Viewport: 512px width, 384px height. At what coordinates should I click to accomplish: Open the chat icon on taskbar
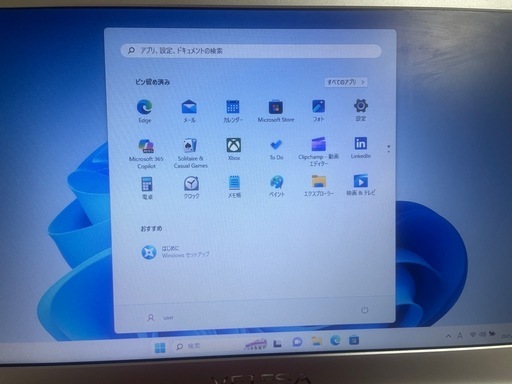click(297, 342)
